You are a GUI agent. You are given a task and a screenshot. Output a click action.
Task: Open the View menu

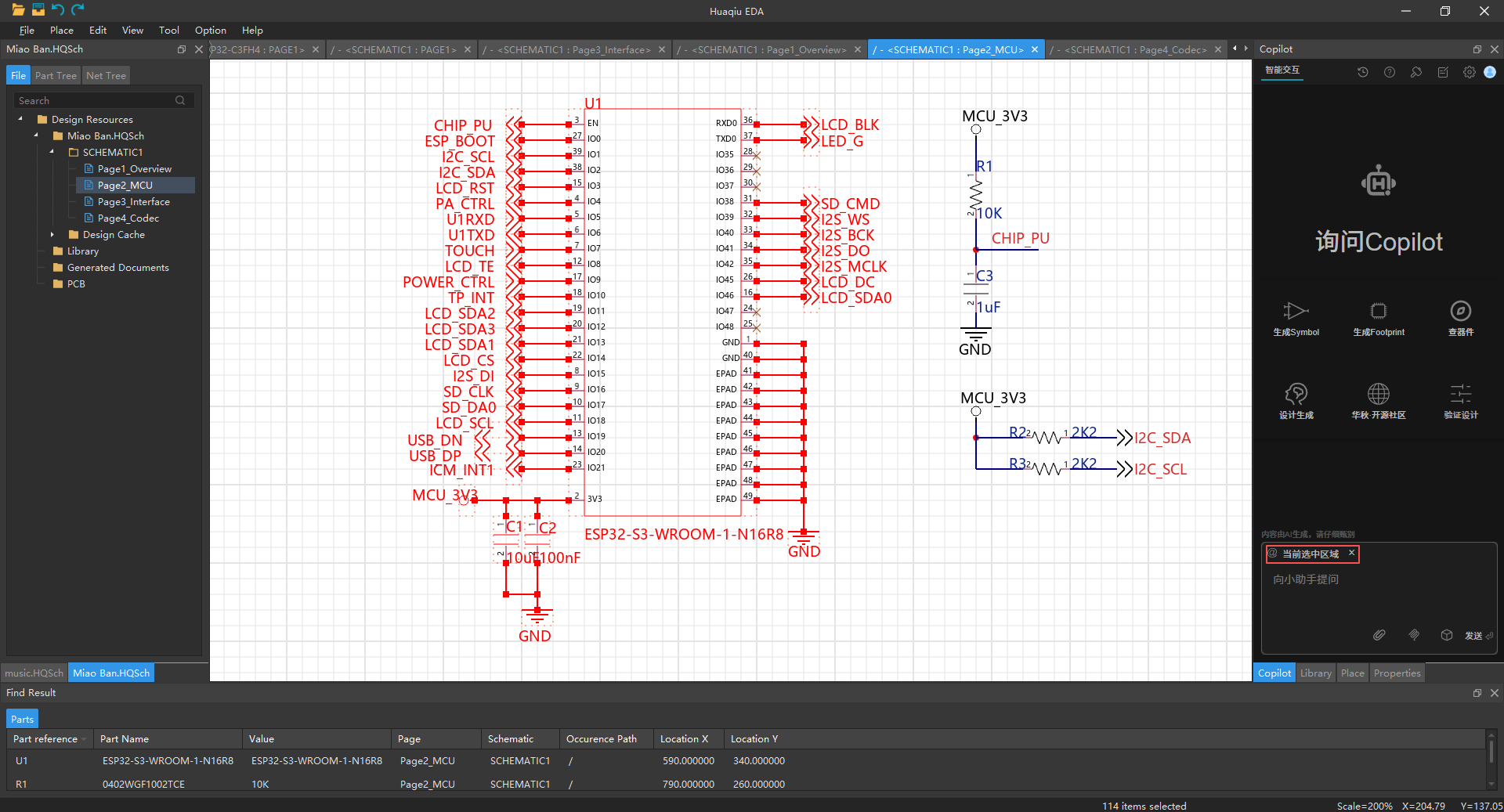(x=132, y=31)
